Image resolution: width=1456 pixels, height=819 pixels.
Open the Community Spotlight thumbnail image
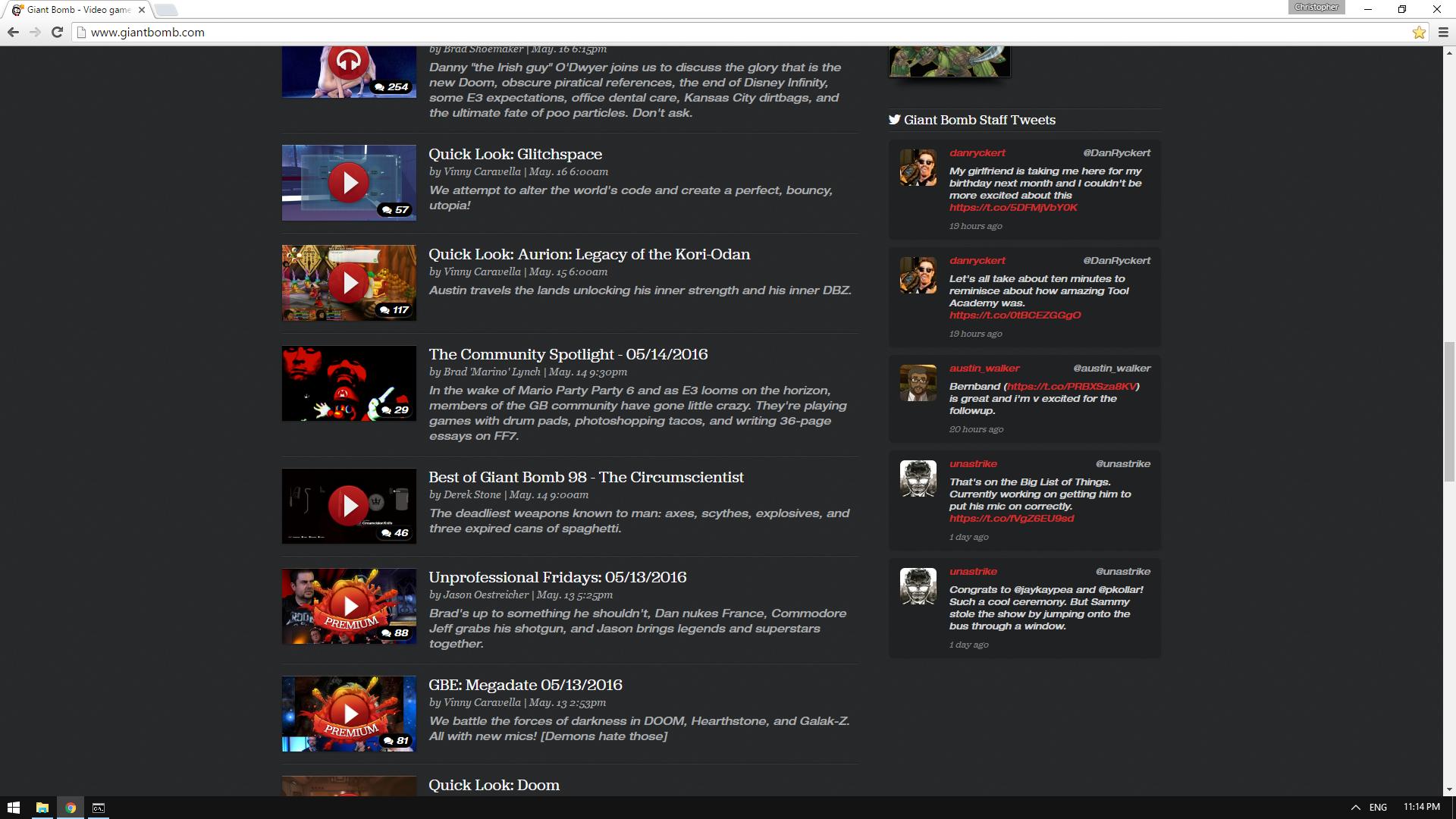349,384
